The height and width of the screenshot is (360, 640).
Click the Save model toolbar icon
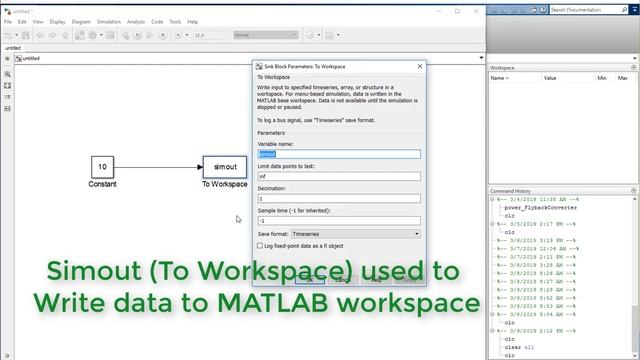click(26, 36)
